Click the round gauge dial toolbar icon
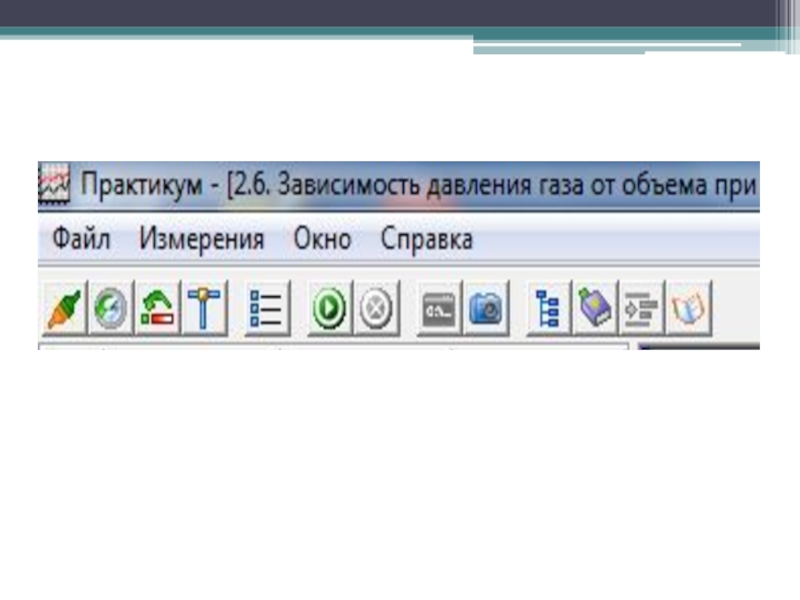This screenshot has width=800, height=600. coord(111,308)
